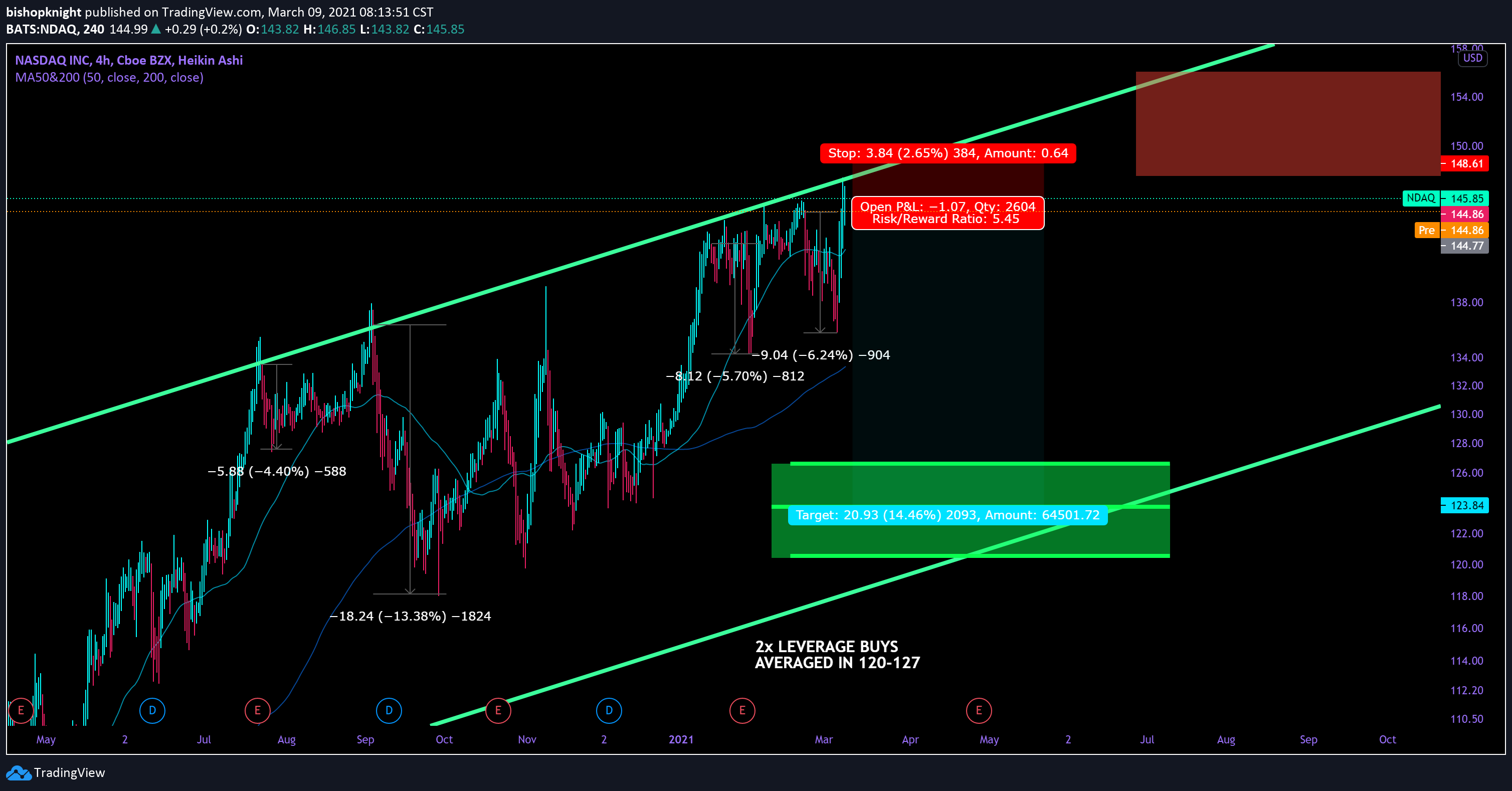Open the USD currency selector
Image resolution: width=1512 pixels, height=791 pixels.
[1472, 58]
